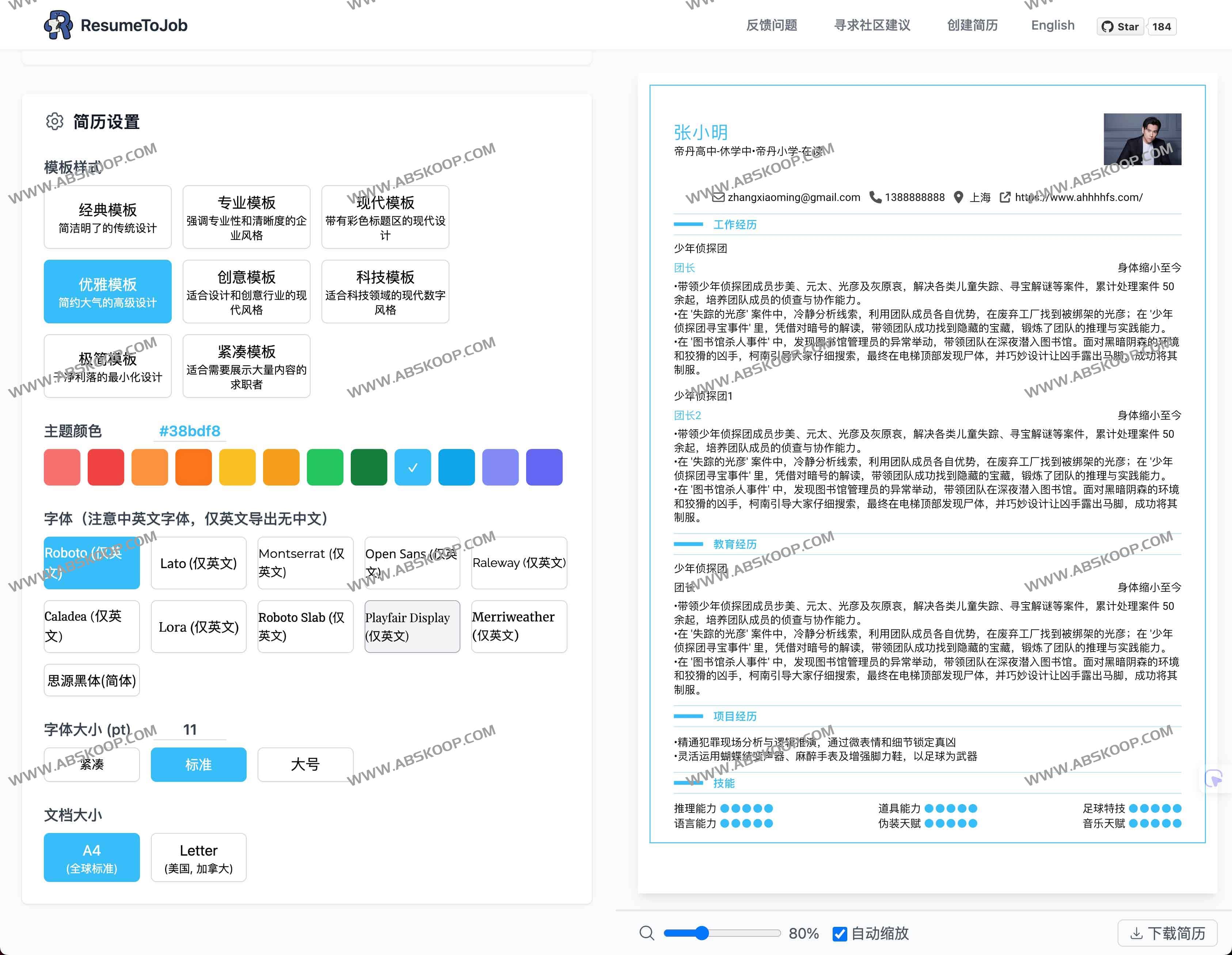Image resolution: width=1232 pixels, height=955 pixels.
Task: Select the dark green theme color swatch
Action: click(369, 467)
